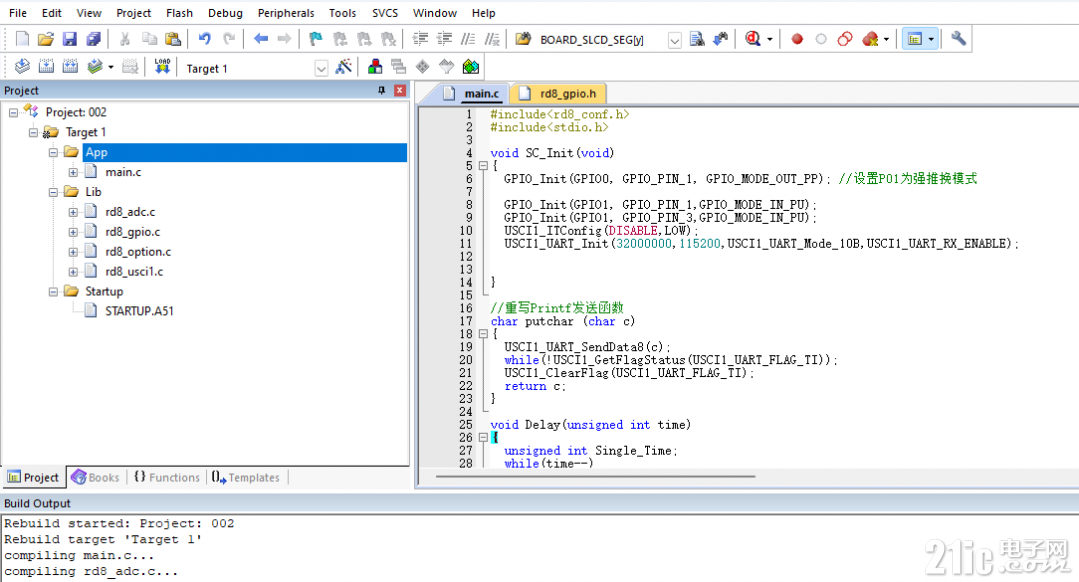
Task: Open the debug session dropdown arrow
Action: tap(769, 39)
